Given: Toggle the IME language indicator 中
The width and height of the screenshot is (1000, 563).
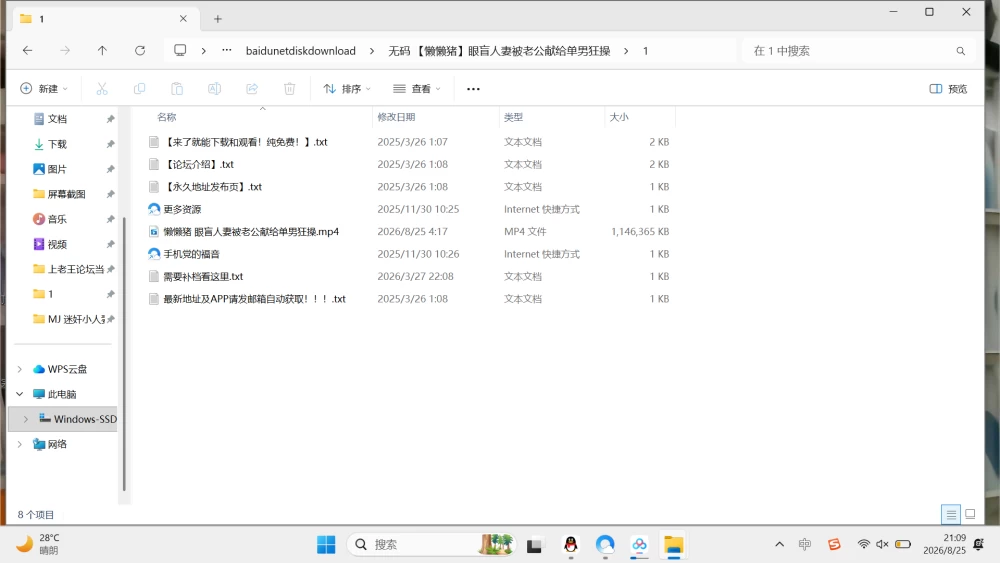Looking at the screenshot, I should (805, 544).
